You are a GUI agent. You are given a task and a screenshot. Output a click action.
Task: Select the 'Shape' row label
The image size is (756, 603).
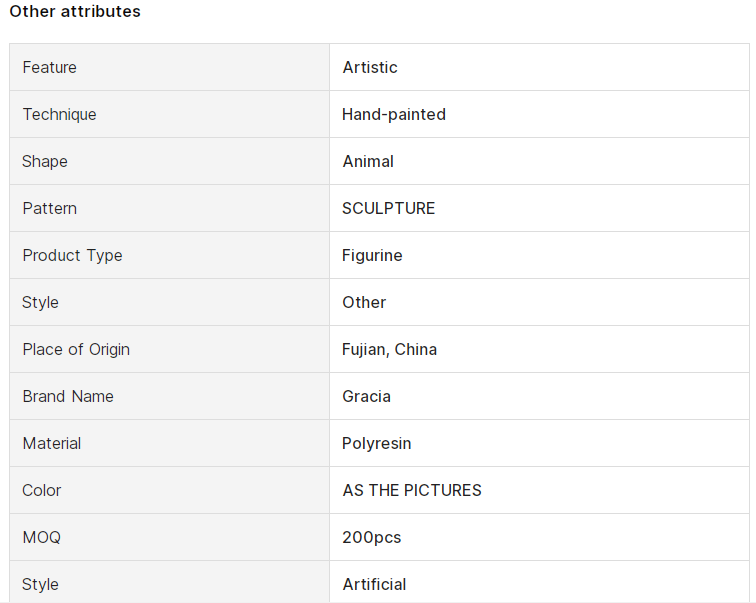[x=44, y=161]
